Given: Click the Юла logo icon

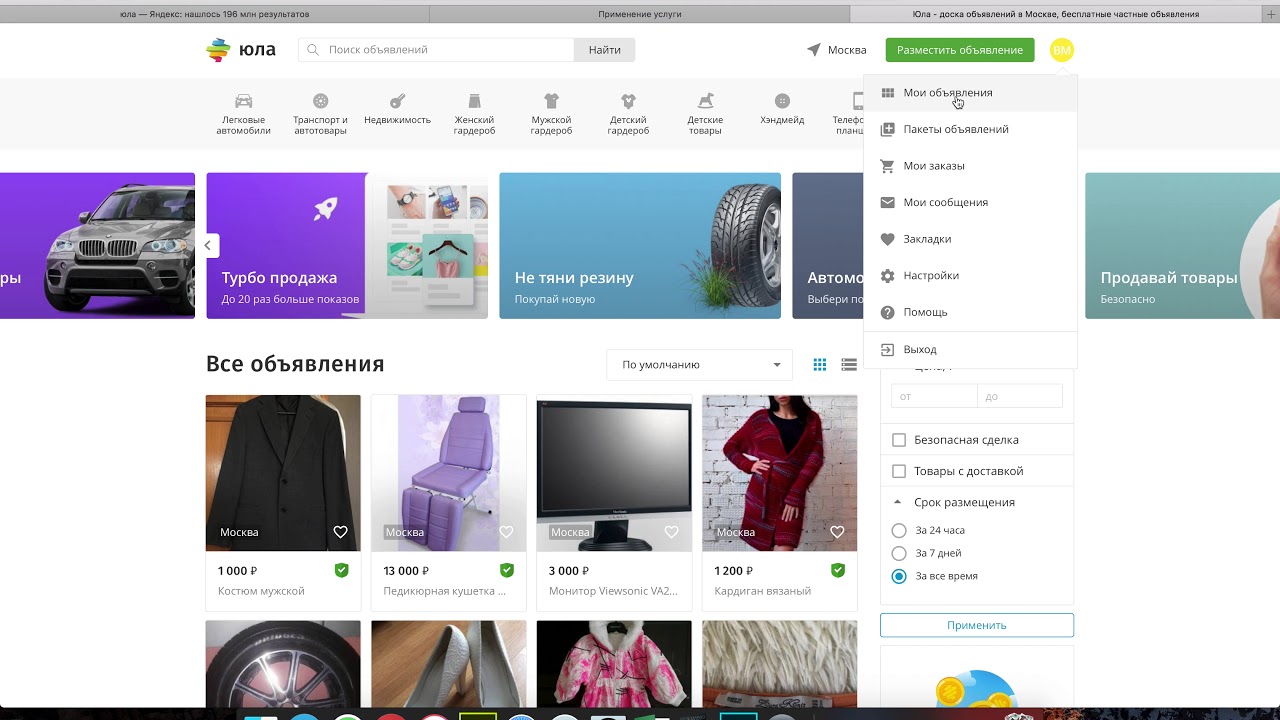Looking at the screenshot, I should tap(218, 50).
